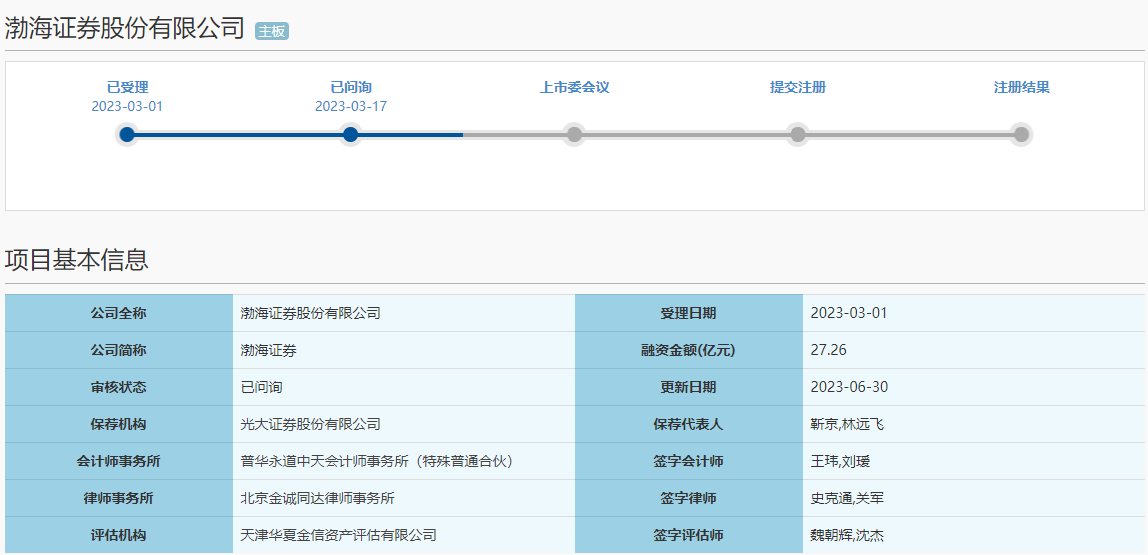The image size is (1148, 555).
Task: Click the 注册结果 timeline node dot
Action: (1021, 135)
